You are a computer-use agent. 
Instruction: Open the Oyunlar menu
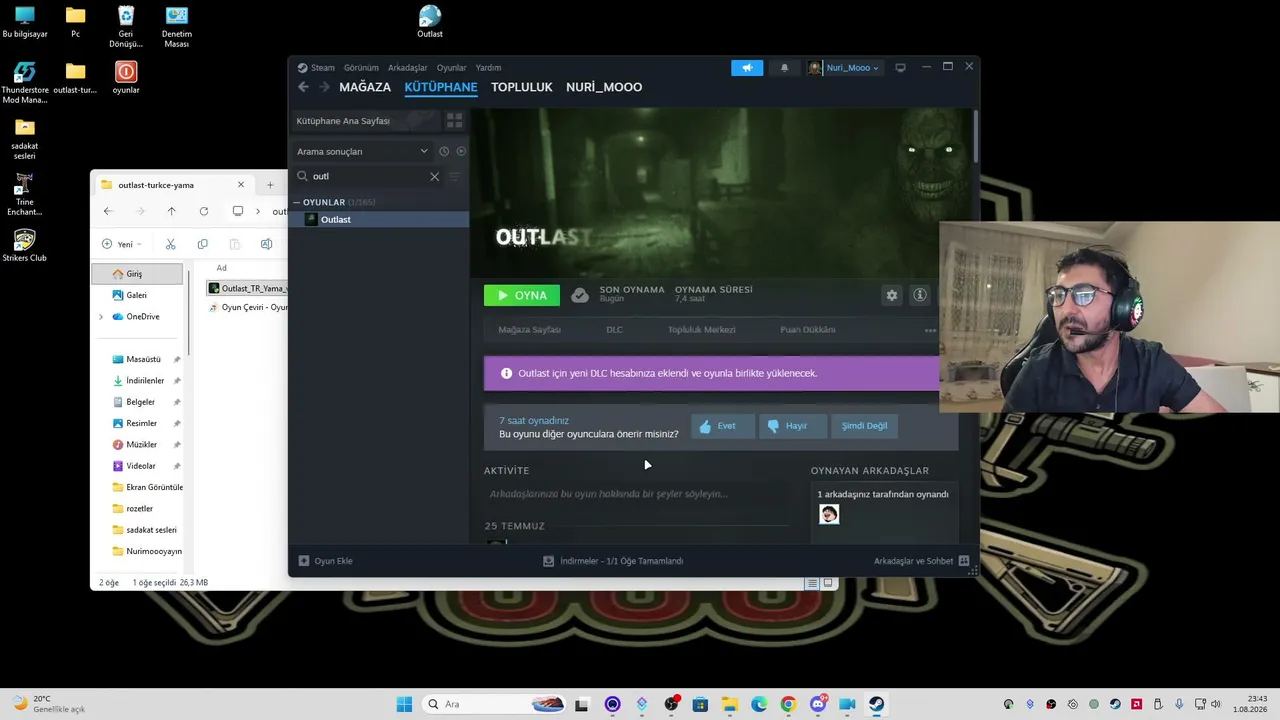point(452,68)
